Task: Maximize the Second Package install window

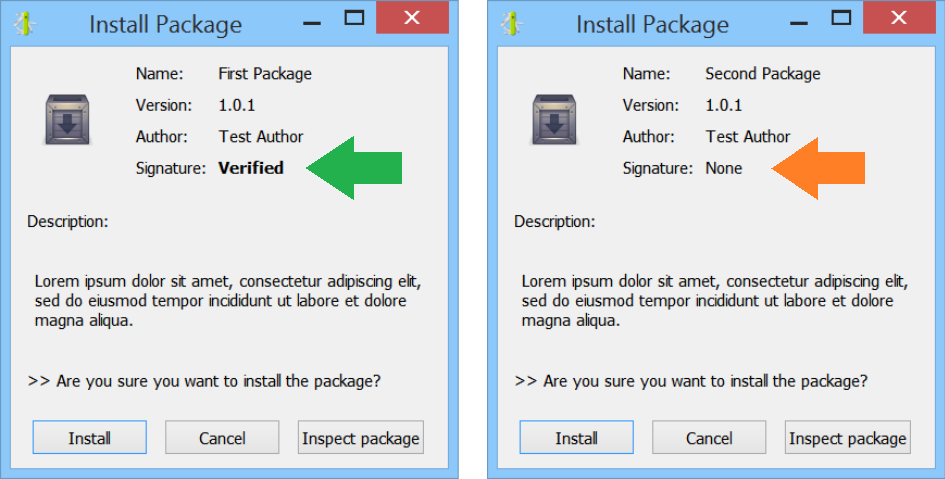Action: (841, 17)
